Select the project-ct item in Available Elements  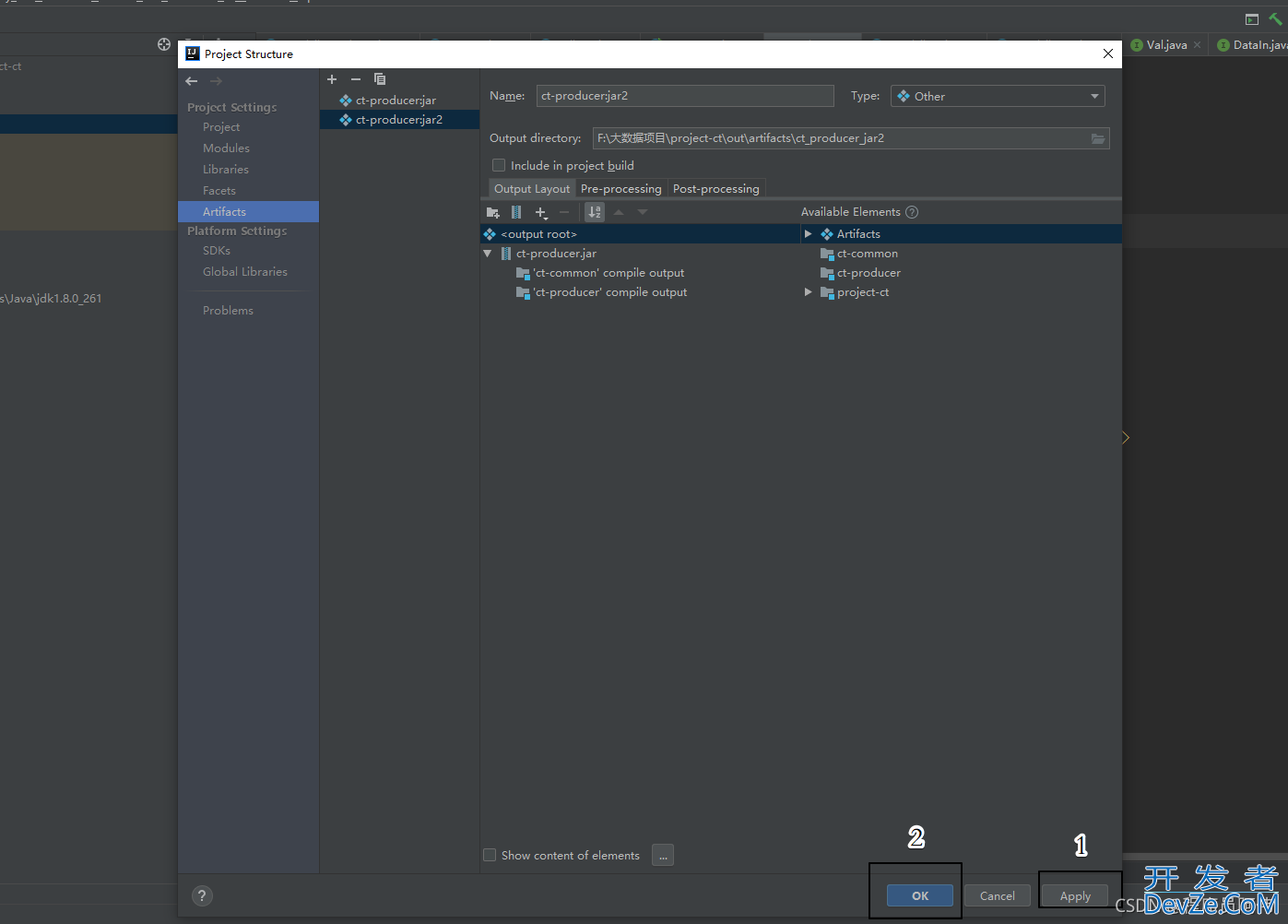(855, 292)
